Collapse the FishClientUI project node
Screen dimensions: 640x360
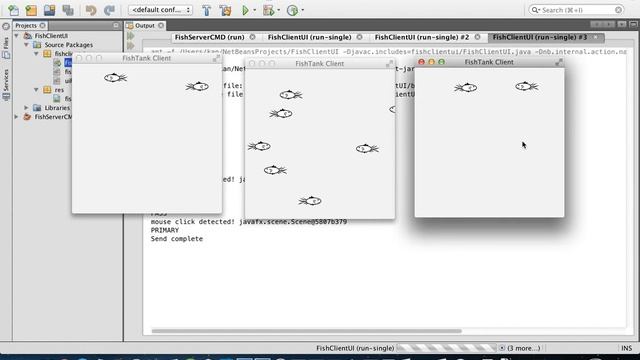(x=17, y=36)
